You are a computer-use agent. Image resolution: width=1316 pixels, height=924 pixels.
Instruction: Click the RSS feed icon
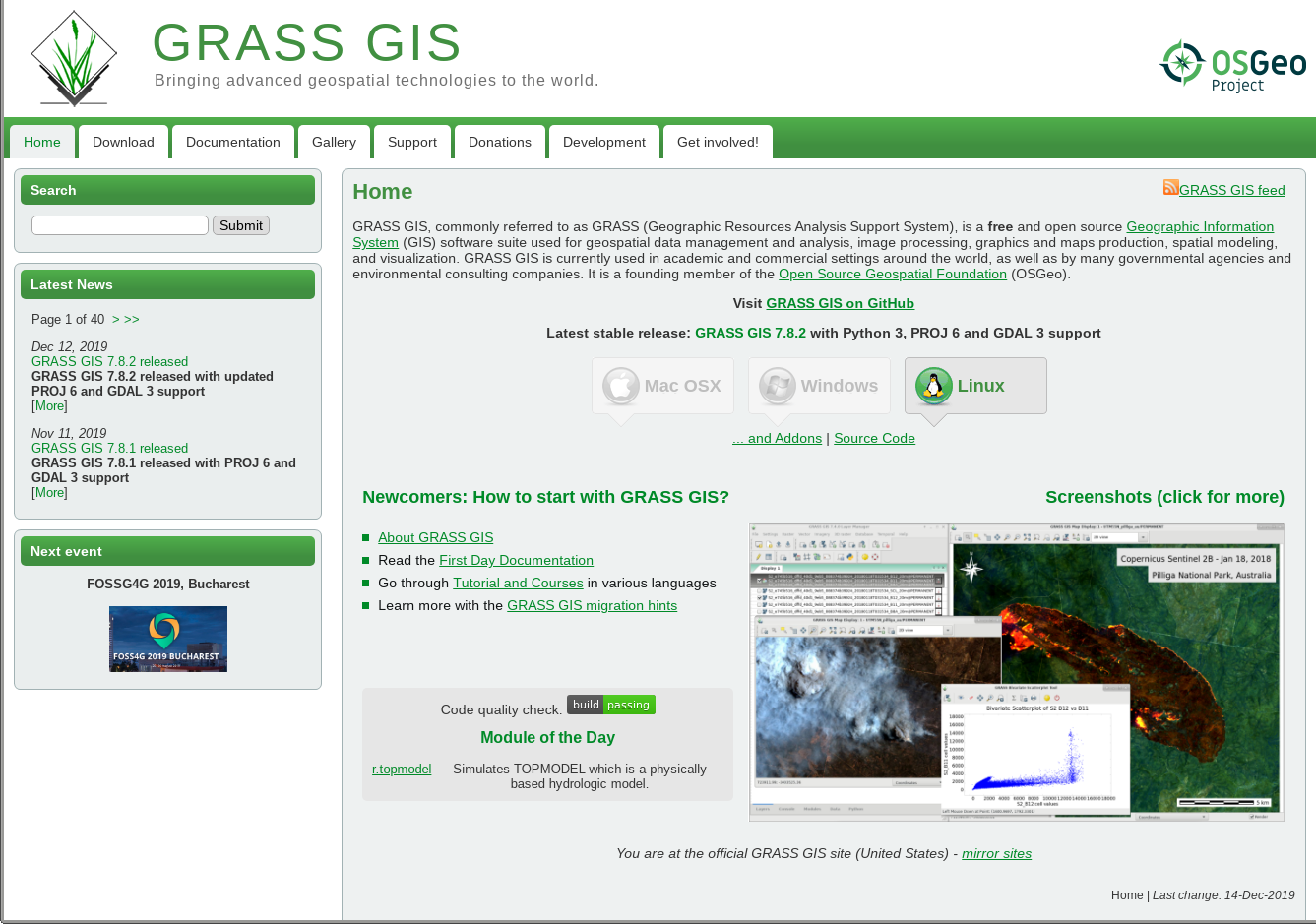tap(1170, 187)
